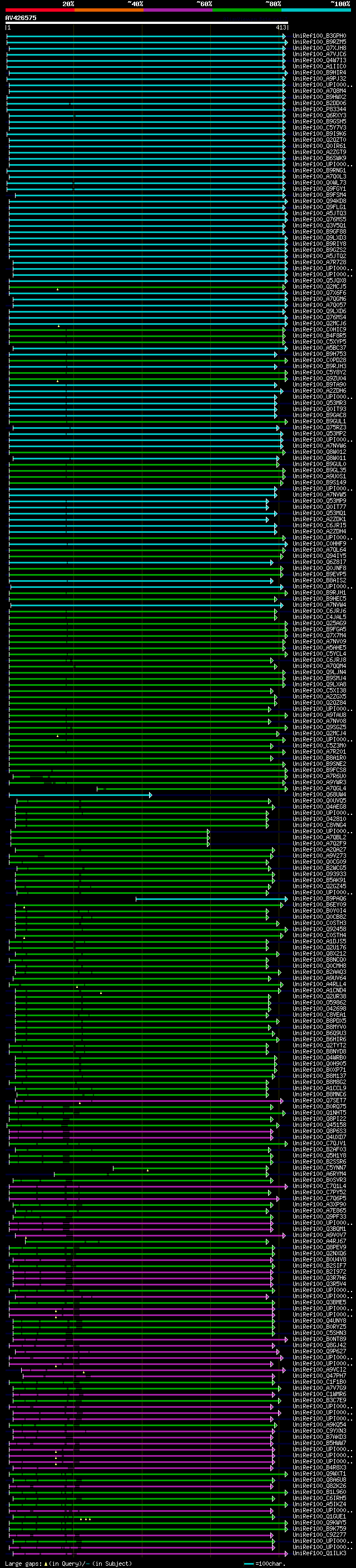Click the query end position label 413

pos(281,28)
